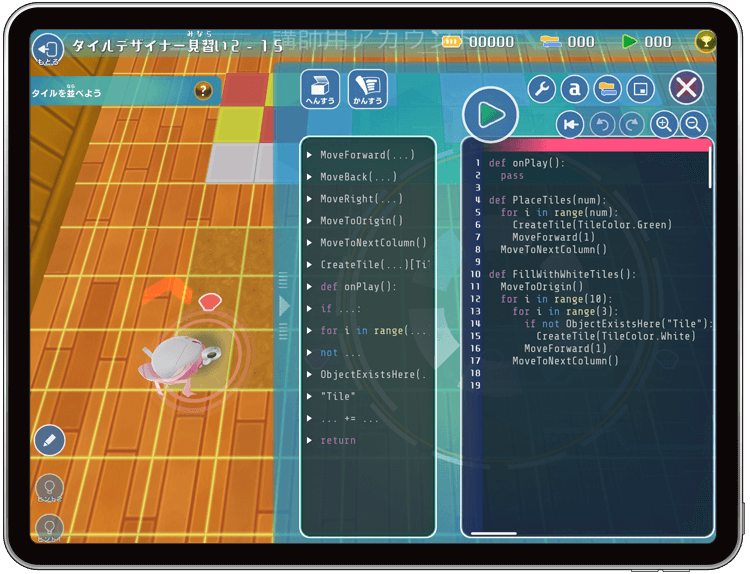
Task: Click the green play counter icon
Action: coord(629,42)
